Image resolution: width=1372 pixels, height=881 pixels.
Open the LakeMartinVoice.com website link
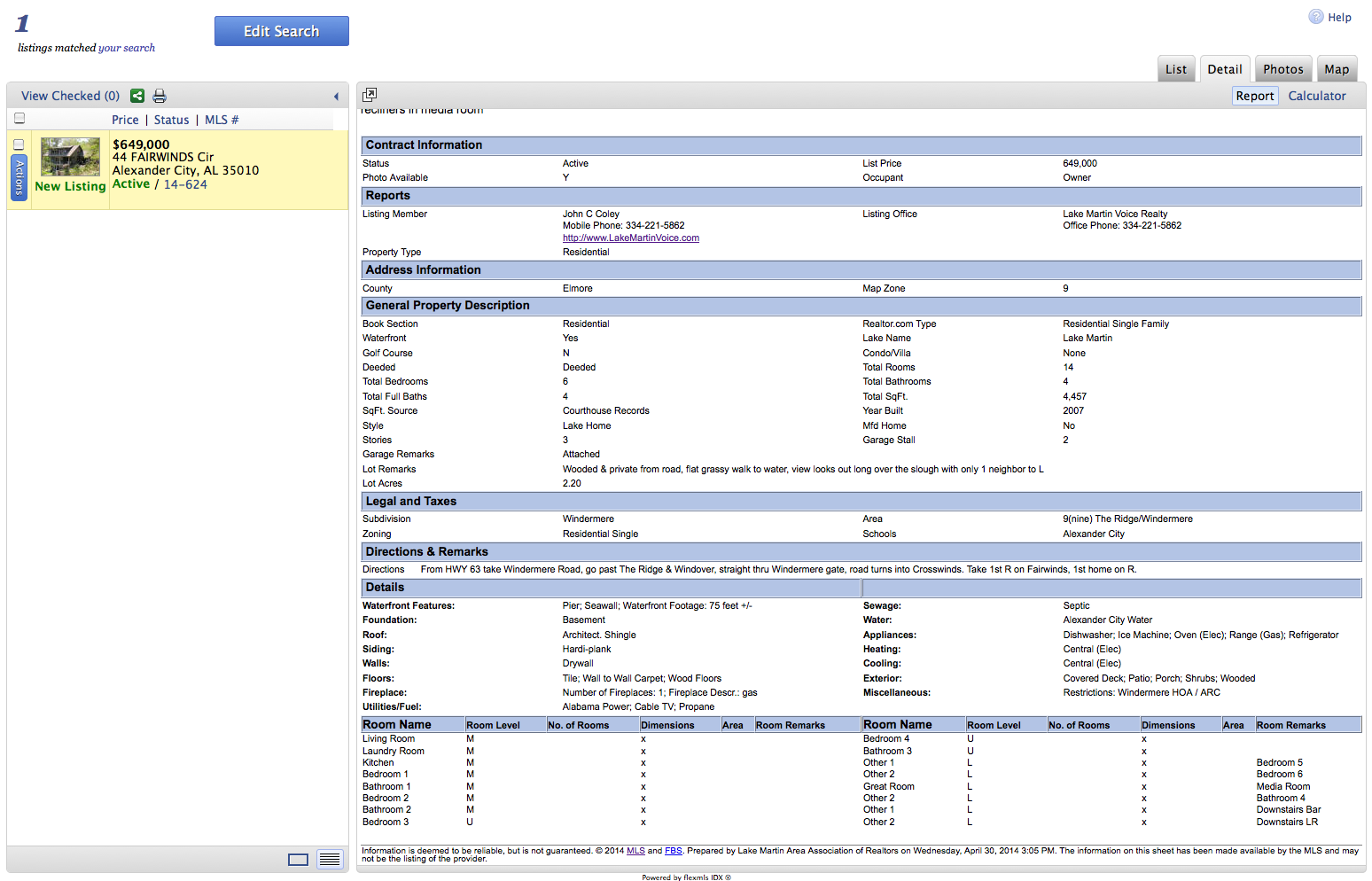coord(631,238)
